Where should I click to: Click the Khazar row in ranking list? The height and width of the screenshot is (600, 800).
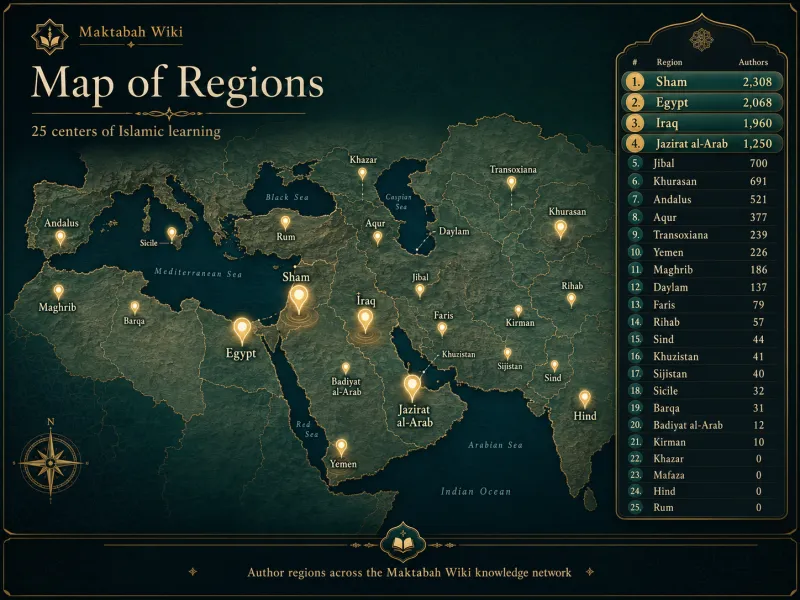702,459
